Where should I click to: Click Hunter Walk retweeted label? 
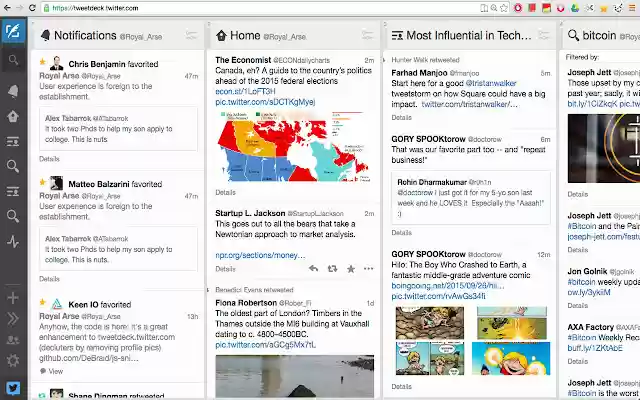pyautogui.click(x=425, y=60)
